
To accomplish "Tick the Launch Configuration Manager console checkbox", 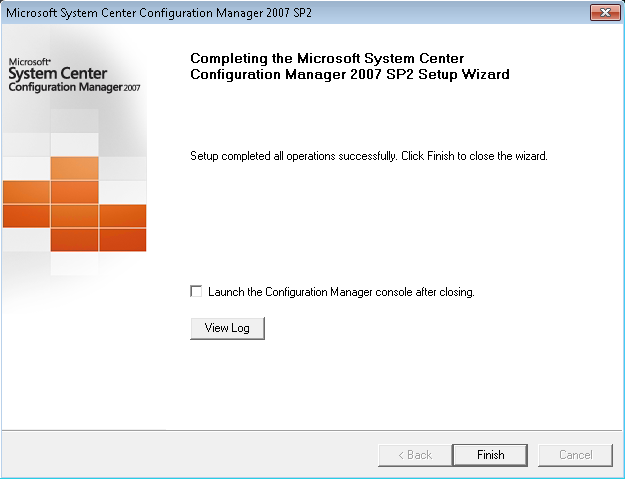I will coord(196,291).
